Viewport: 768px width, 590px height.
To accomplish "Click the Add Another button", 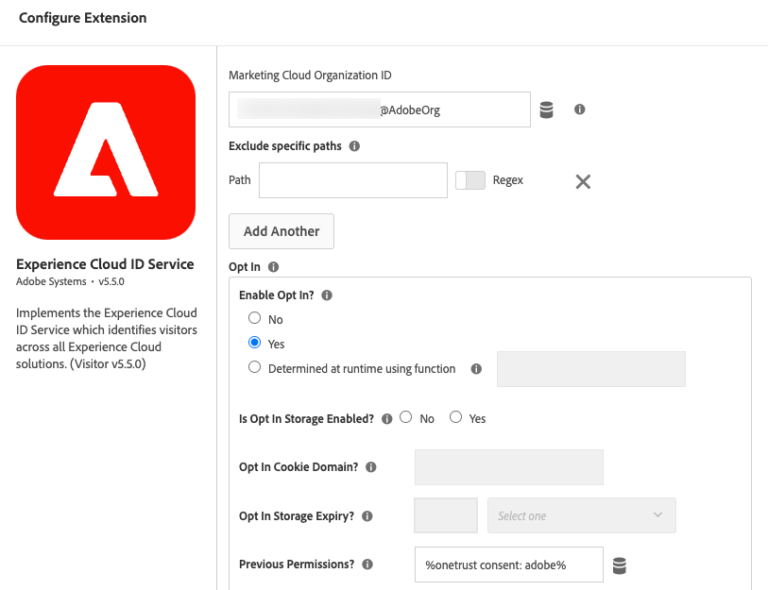I will 282,231.
